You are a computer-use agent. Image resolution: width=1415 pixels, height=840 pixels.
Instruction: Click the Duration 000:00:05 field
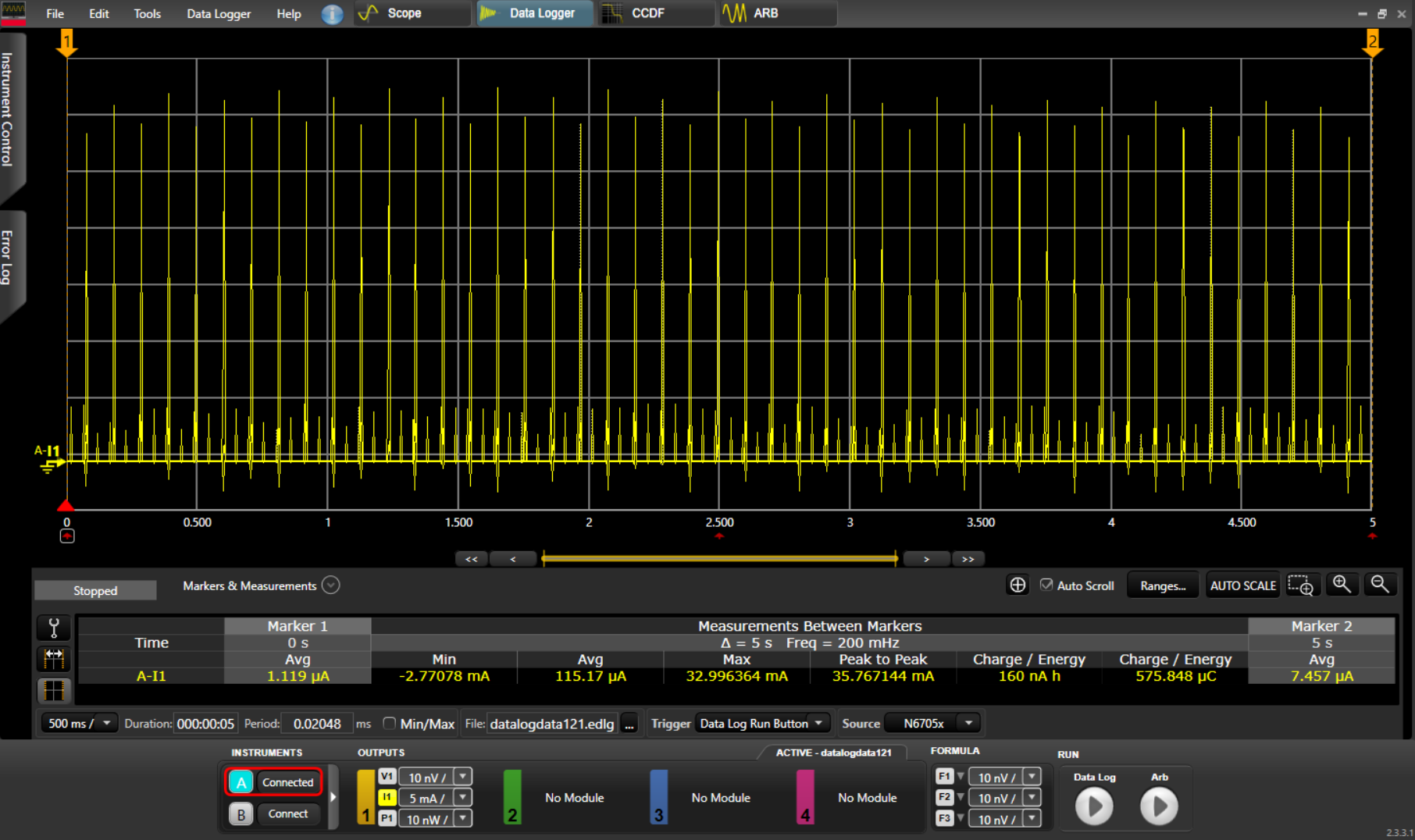click(205, 724)
